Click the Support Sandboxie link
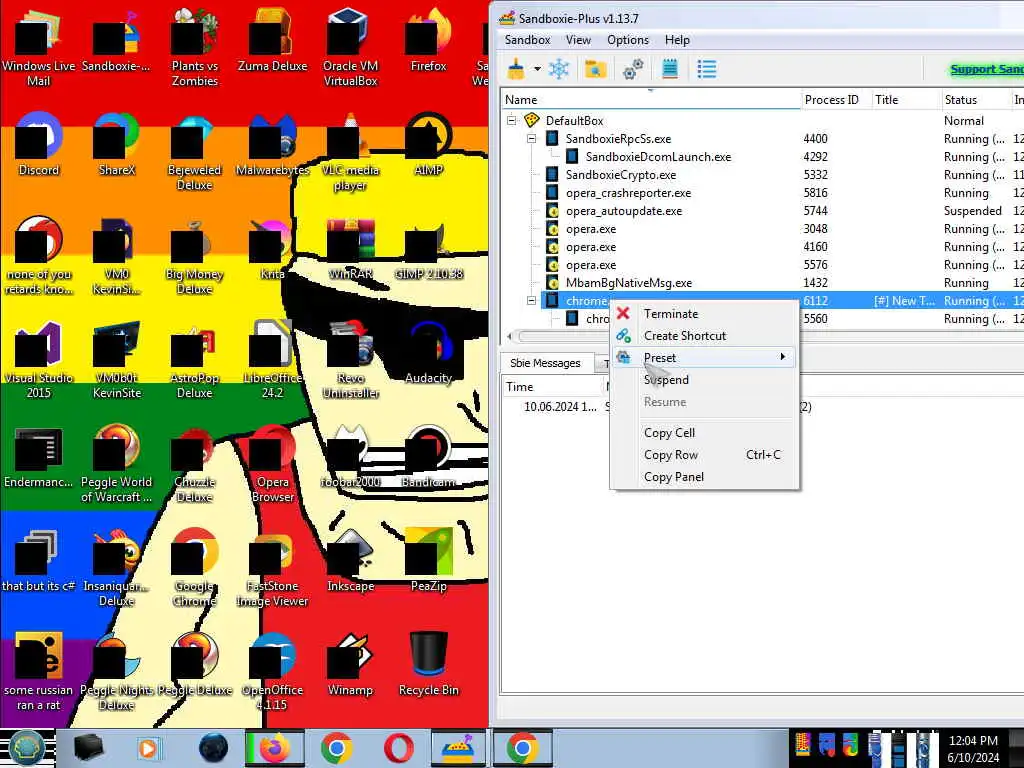The image size is (1024, 768). 986,69
